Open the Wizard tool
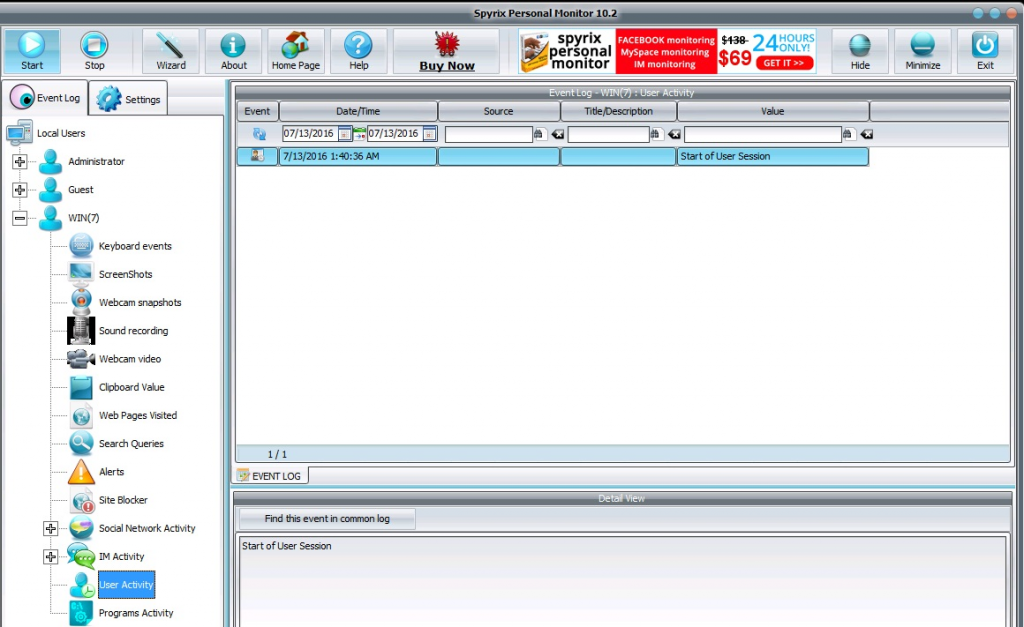The width and height of the screenshot is (1024, 627). (171, 51)
